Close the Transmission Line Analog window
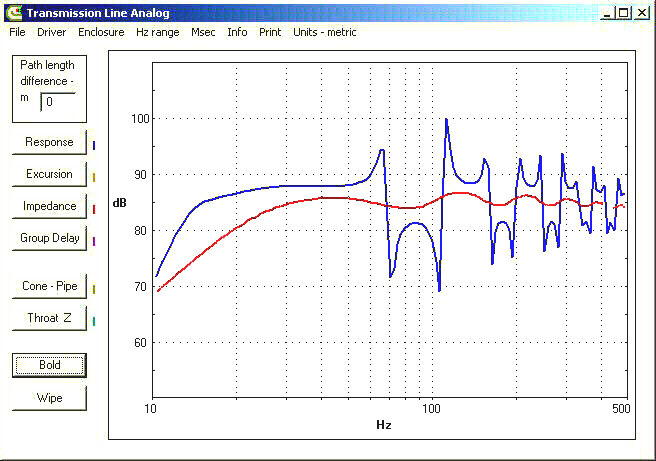 641,13
